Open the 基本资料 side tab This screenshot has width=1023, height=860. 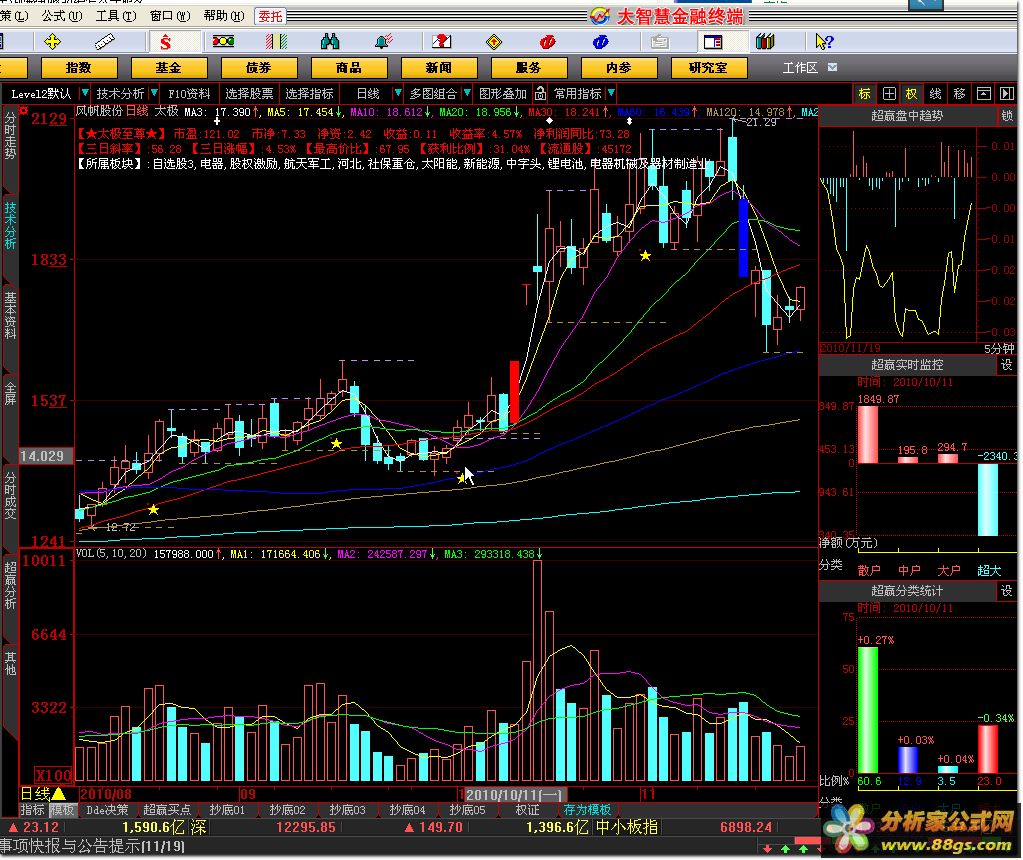point(10,315)
